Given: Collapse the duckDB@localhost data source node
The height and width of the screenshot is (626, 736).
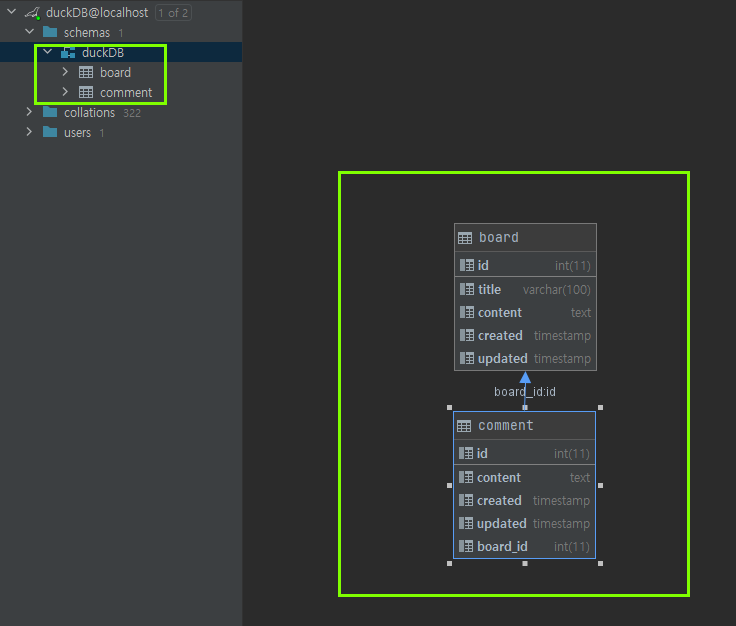Looking at the screenshot, I should tap(12, 11).
